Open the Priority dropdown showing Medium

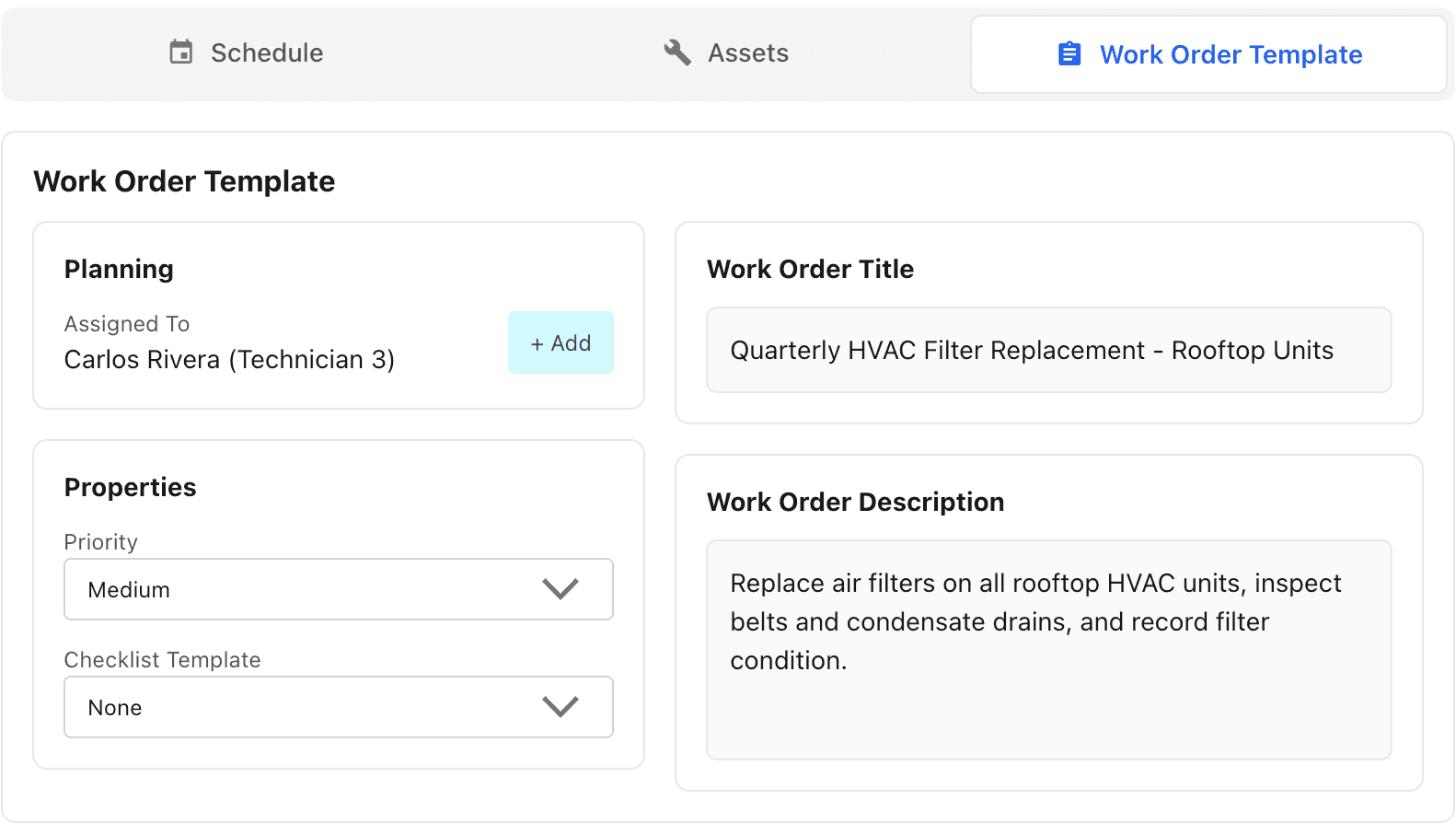pos(339,589)
